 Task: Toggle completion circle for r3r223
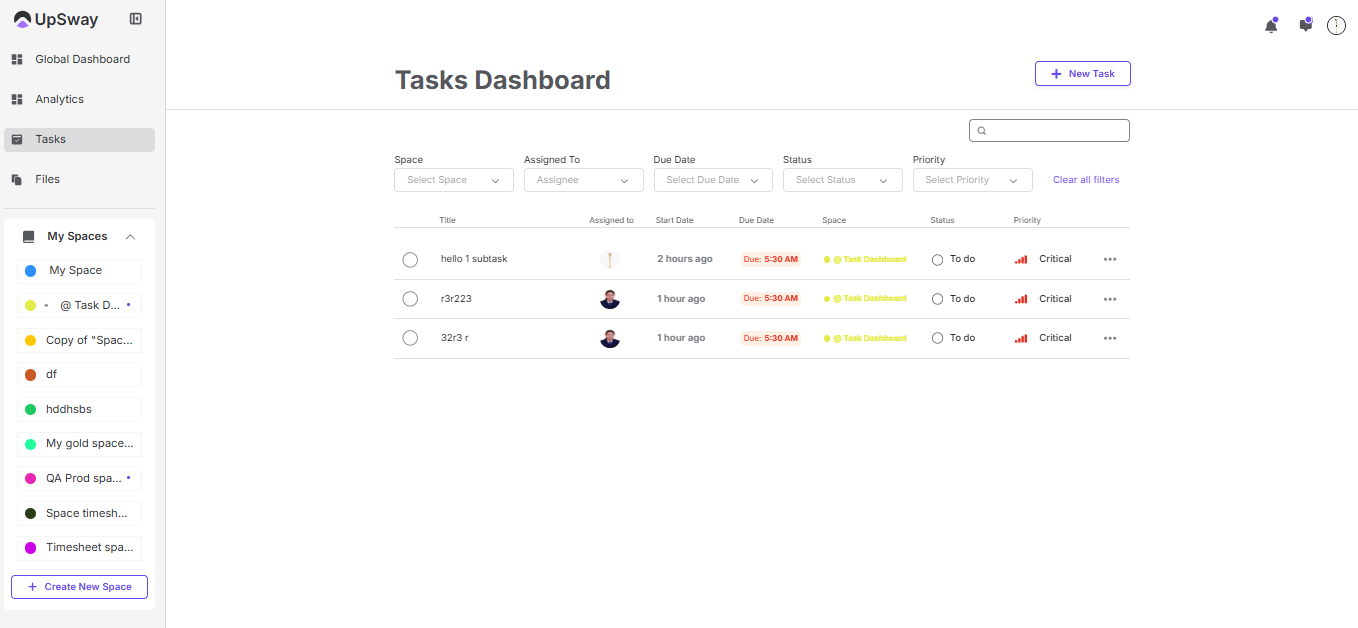pyautogui.click(x=410, y=299)
